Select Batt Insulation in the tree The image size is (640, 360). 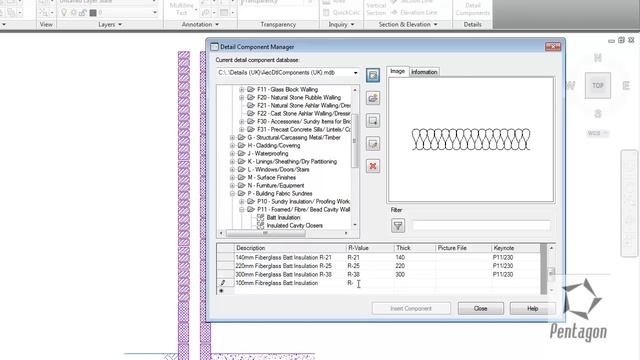click(283, 218)
